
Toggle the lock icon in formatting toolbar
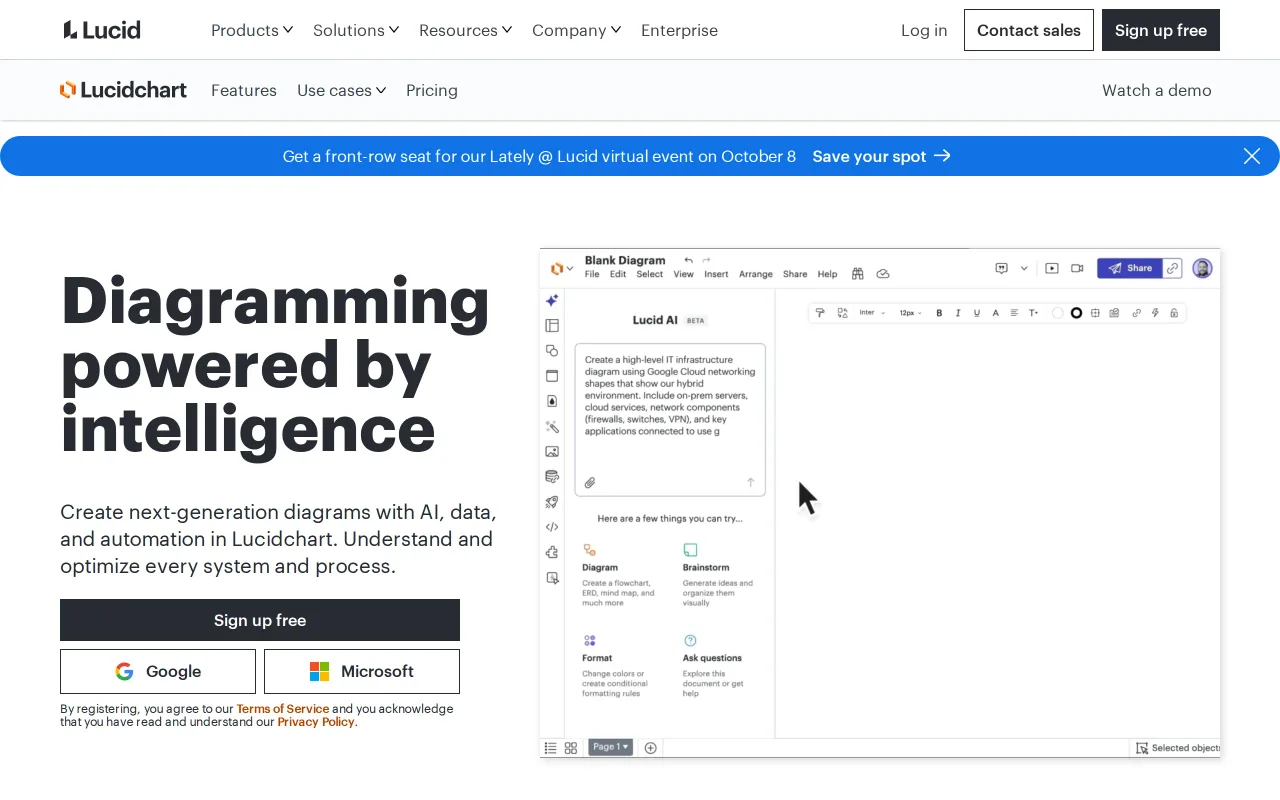(1174, 313)
